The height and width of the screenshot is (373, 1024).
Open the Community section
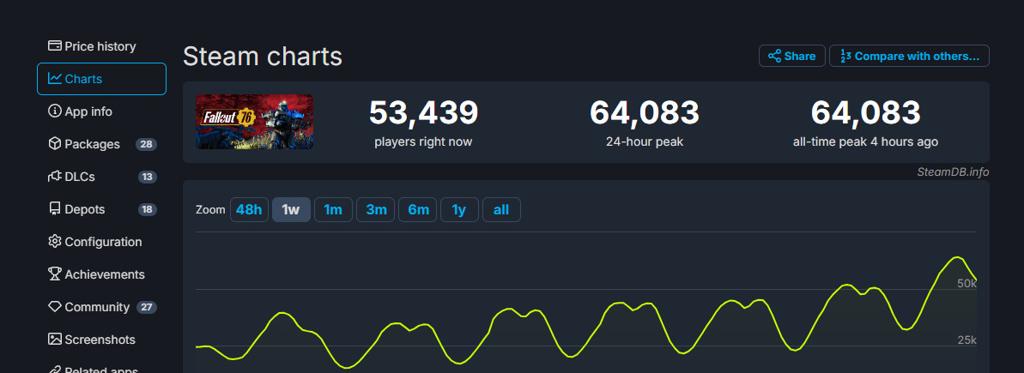tap(101, 307)
